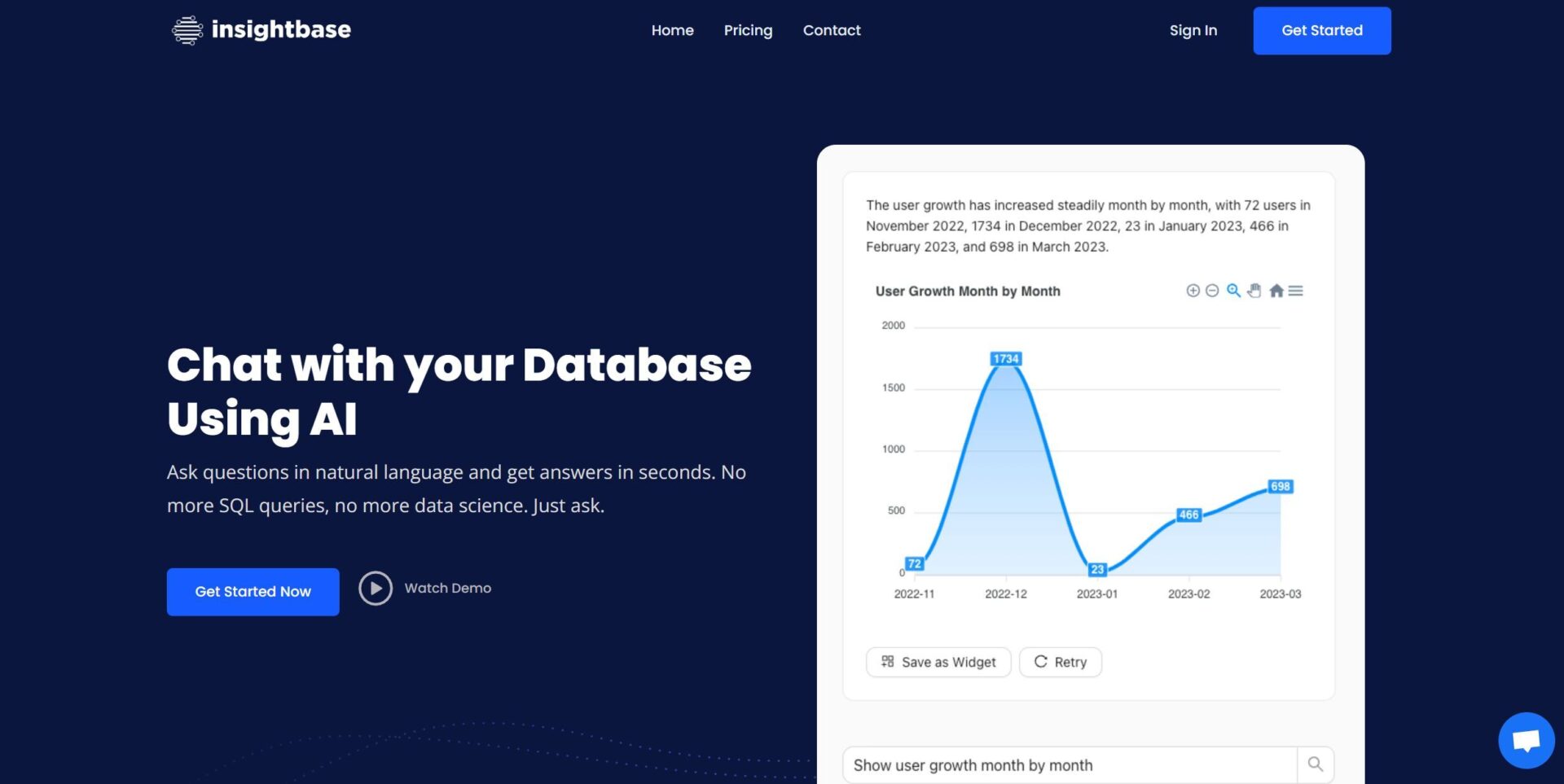
Task: Reset chart zoom with home icon
Action: click(1276, 291)
